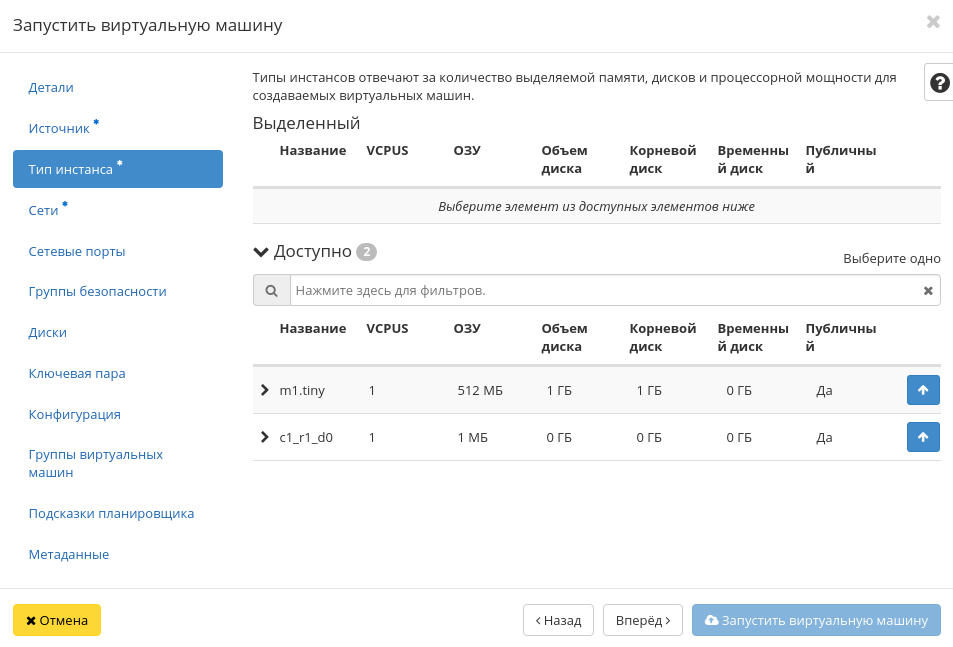953x647 pixels.
Task: Add c1_r1_d0 flavor with up arrow
Action: [922, 437]
